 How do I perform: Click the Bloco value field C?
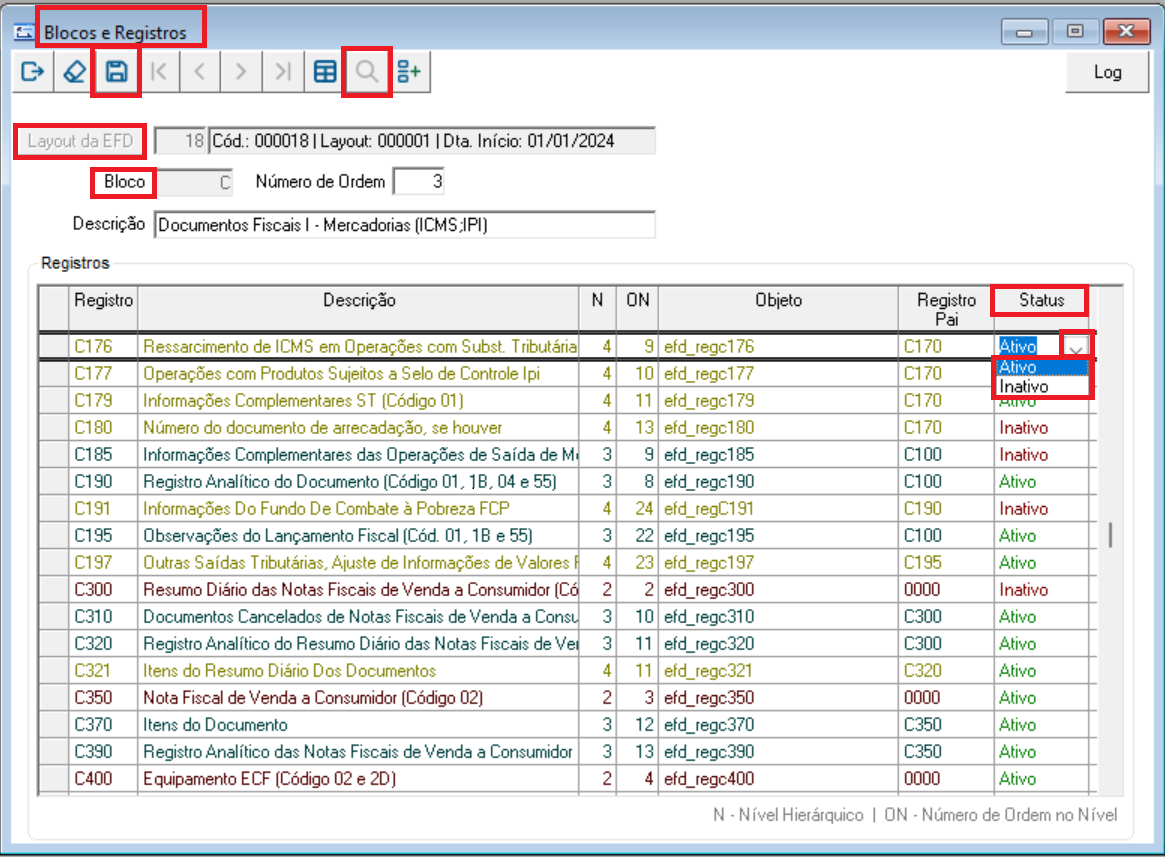point(195,183)
